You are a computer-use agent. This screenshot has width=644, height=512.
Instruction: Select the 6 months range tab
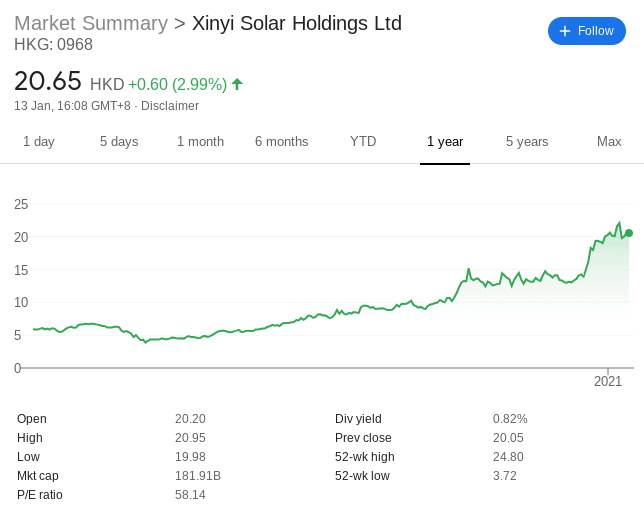[x=281, y=142]
